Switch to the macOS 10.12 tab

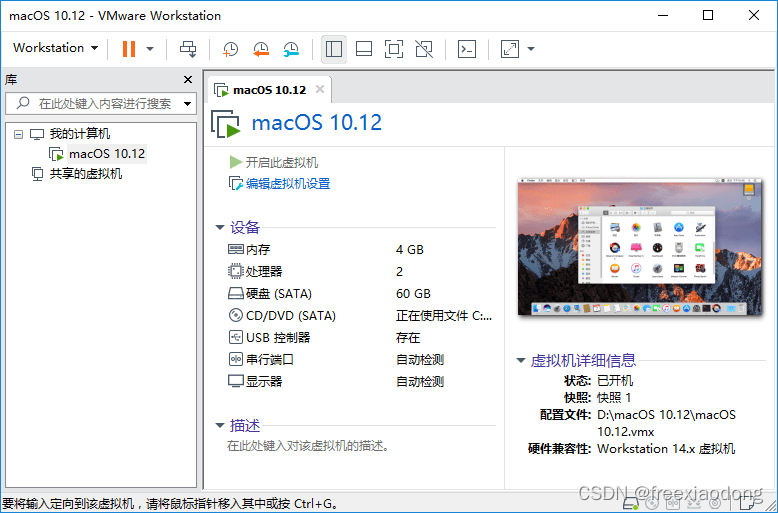coord(269,90)
